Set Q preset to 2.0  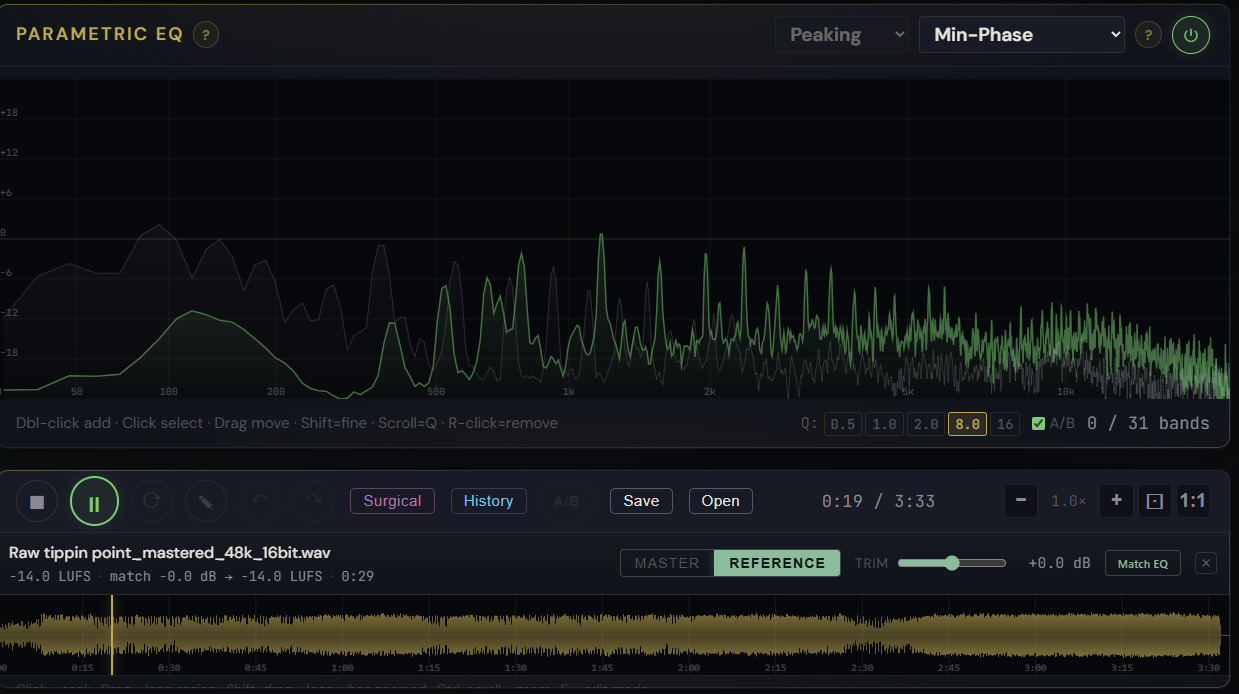(926, 424)
